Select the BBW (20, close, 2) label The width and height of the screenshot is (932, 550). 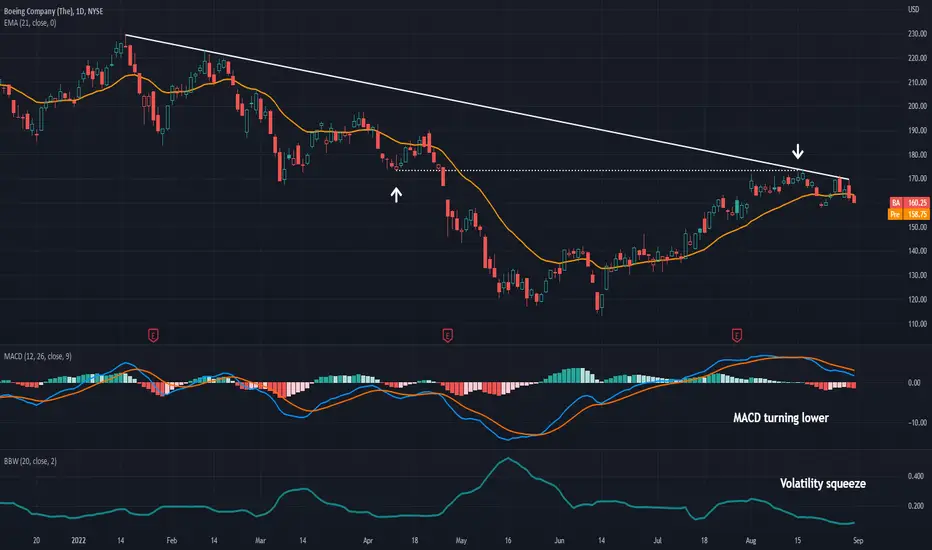pos(30,461)
